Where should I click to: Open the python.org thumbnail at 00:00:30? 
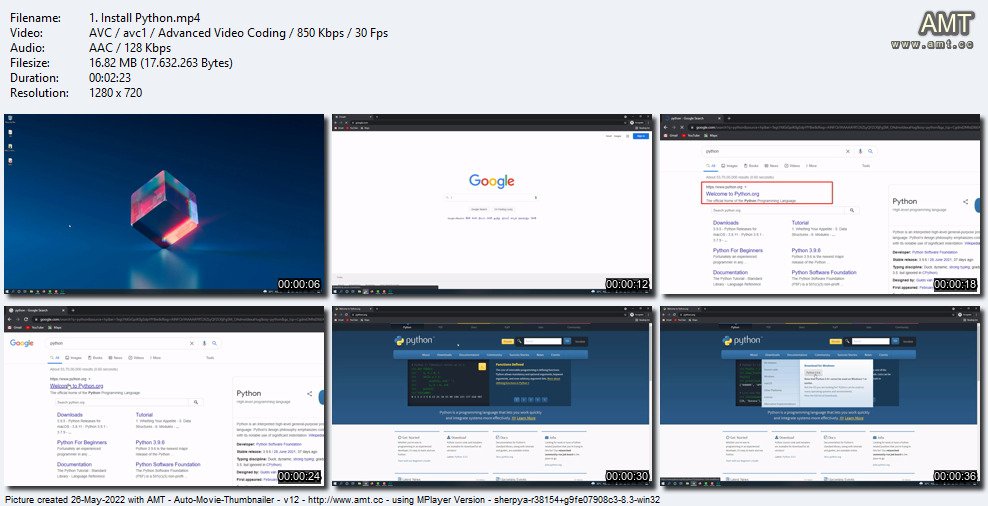pos(492,396)
